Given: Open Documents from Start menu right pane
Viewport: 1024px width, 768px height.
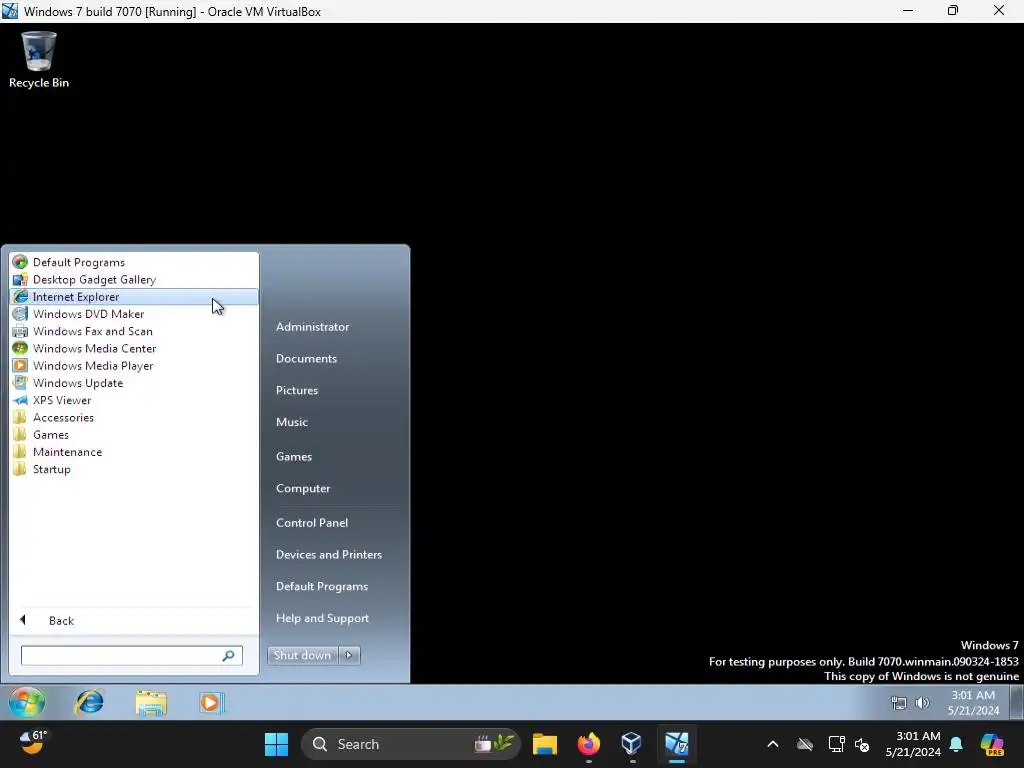Looking at the screenshot, I should pos(306,359).
